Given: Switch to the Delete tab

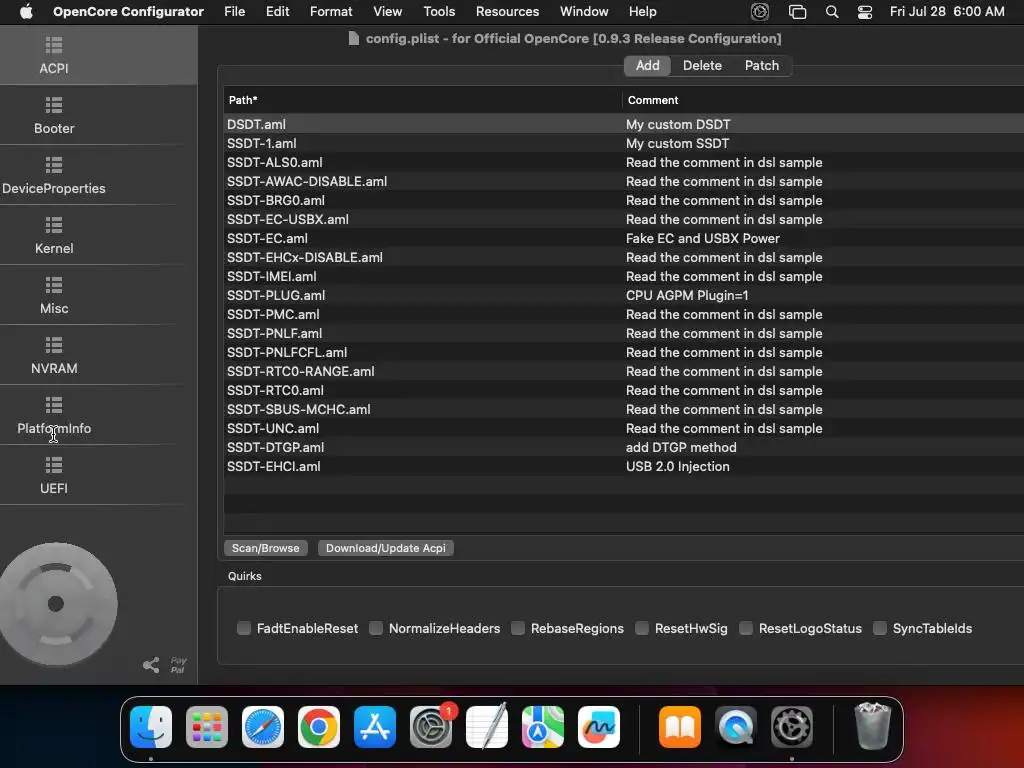Looking at the screenshot, I should tap(702, 65).
